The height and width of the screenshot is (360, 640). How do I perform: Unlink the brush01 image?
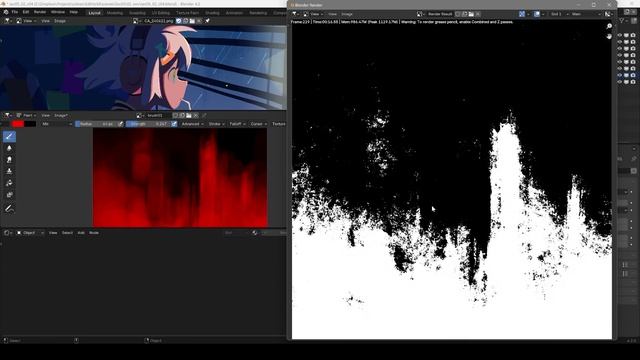(x=196, y=116)
